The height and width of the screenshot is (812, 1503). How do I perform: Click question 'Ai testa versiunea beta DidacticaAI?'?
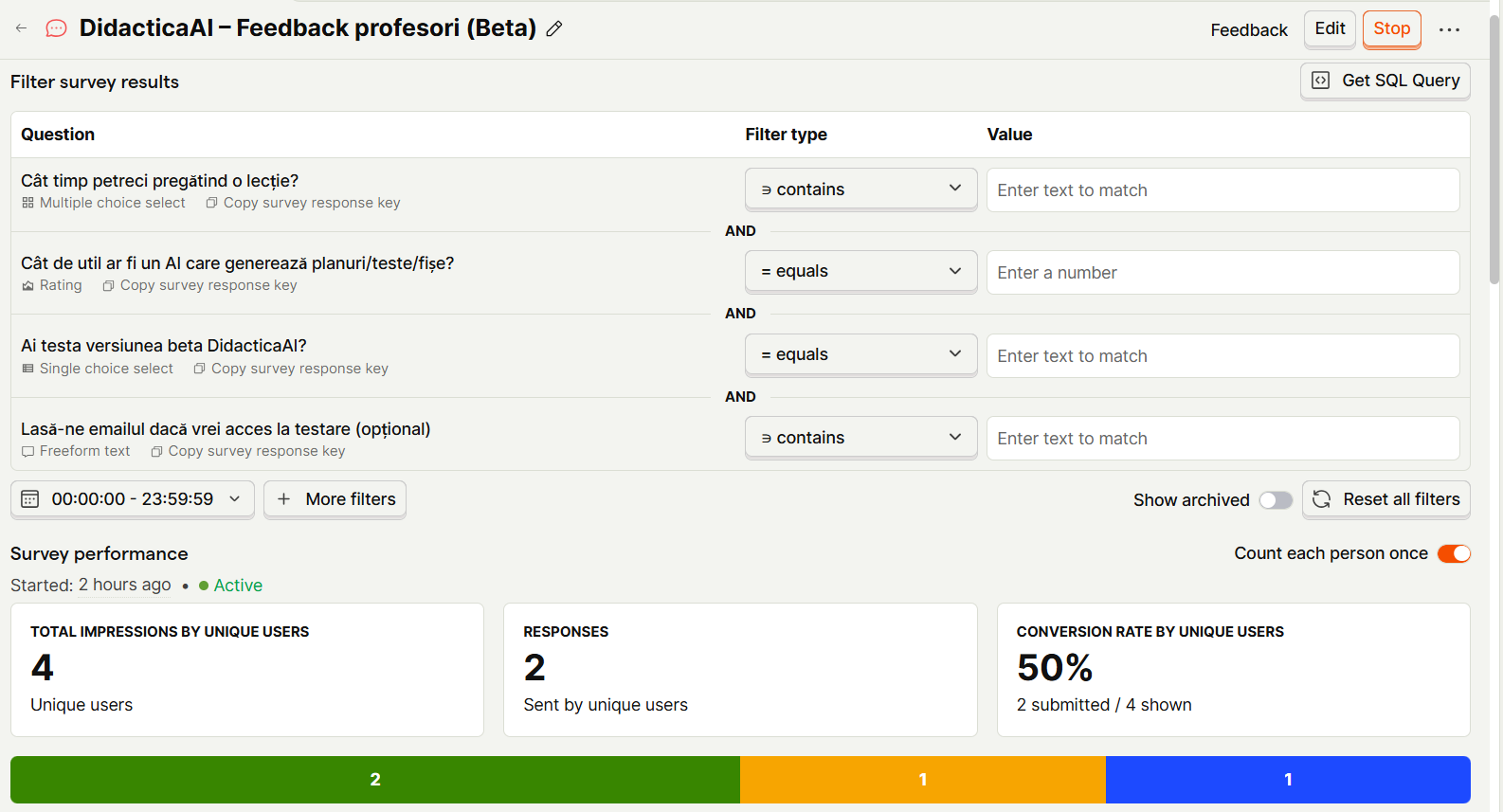163,346
